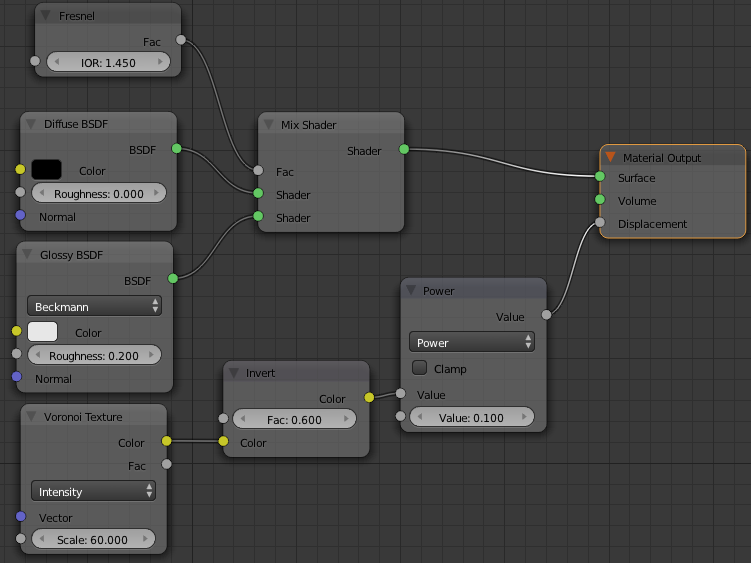The image size is (751, 563).
Task: Increase Fresnel IOR with right arrow
Action: 160,62
